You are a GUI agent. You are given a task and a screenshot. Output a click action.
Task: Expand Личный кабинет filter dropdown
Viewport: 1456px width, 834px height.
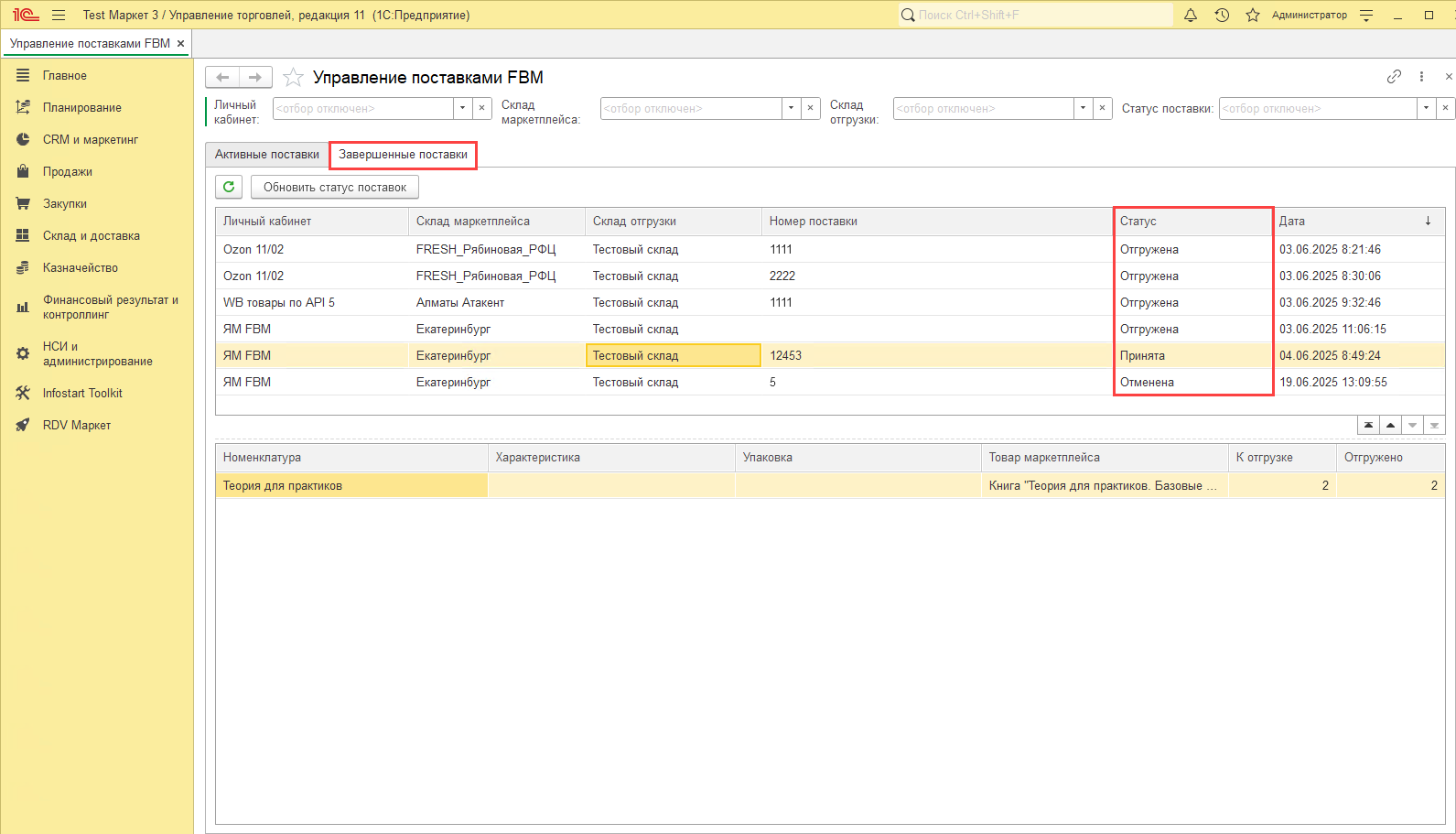coord(463,108)
